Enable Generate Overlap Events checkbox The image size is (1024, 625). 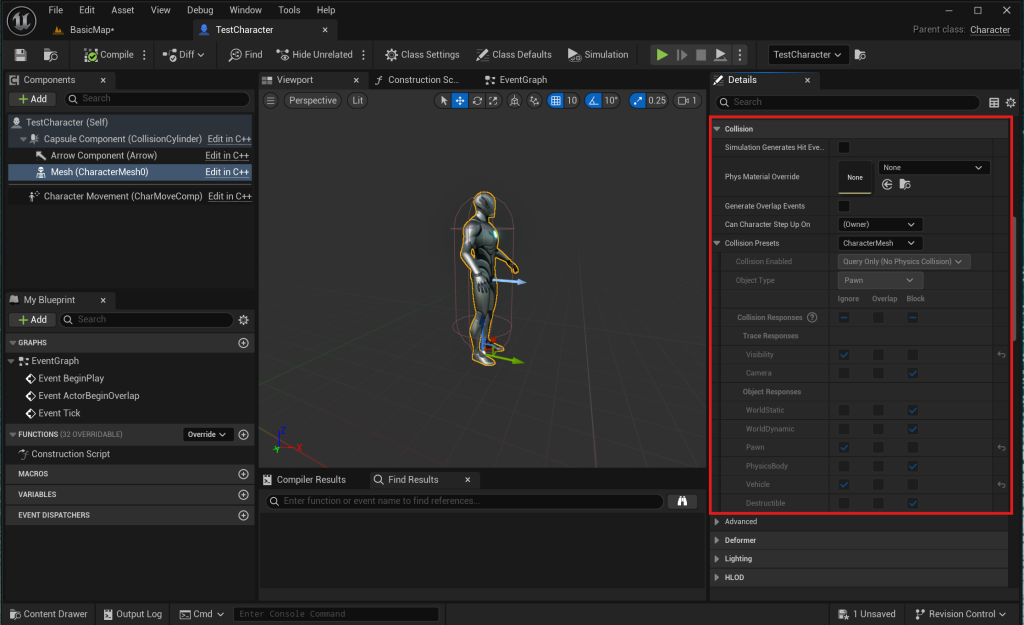tap(844, 206)
